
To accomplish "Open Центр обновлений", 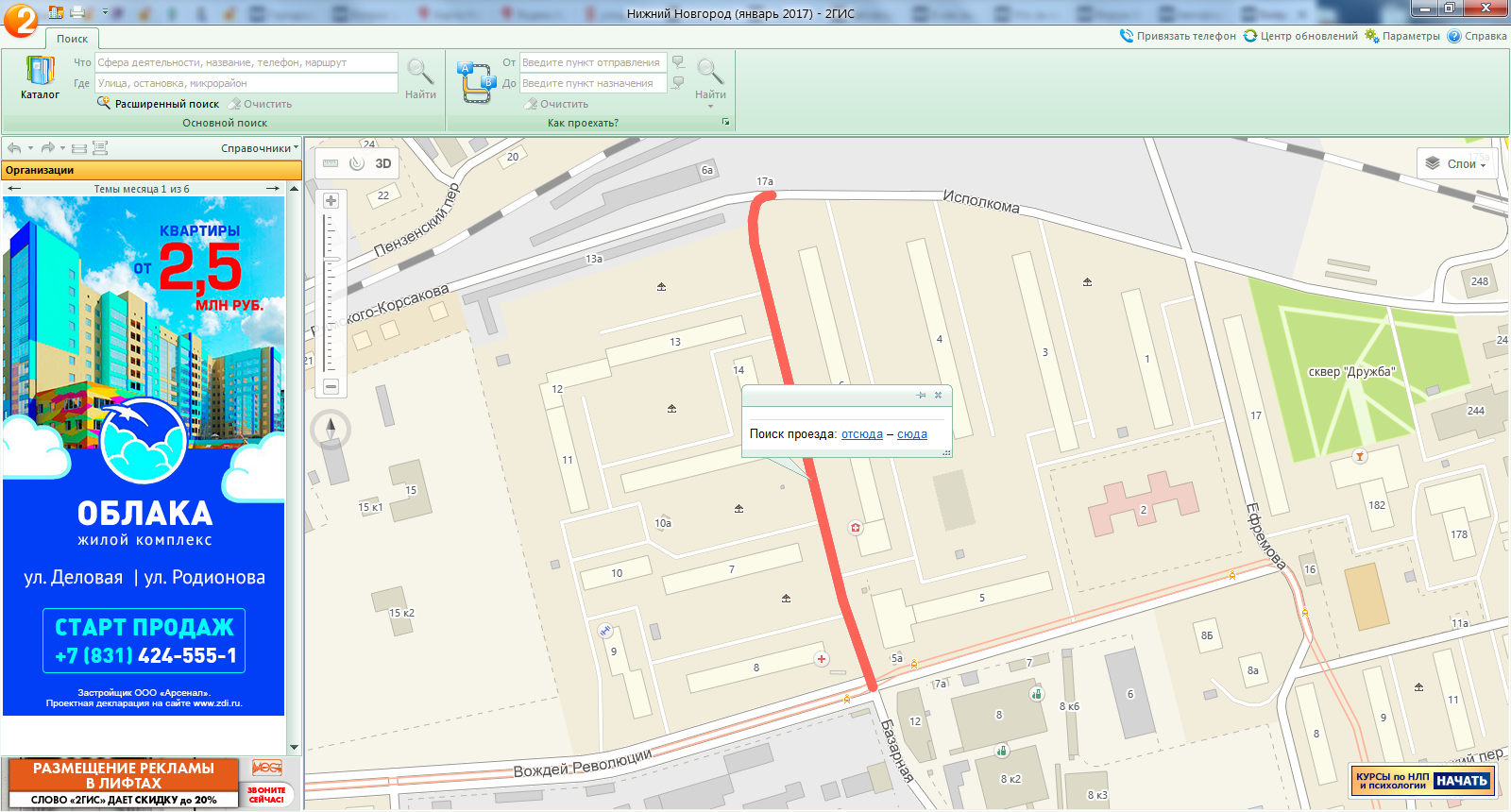I will pyautogui.click(x=1300, y=36).
